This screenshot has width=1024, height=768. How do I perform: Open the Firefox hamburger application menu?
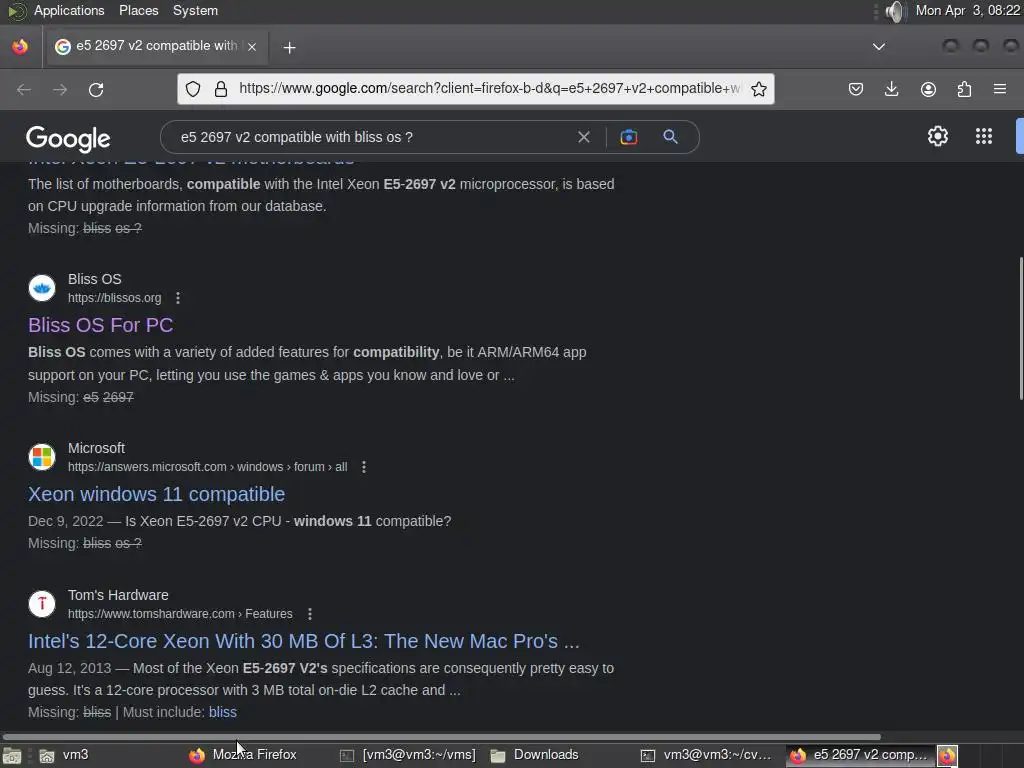coord(1000,89)
